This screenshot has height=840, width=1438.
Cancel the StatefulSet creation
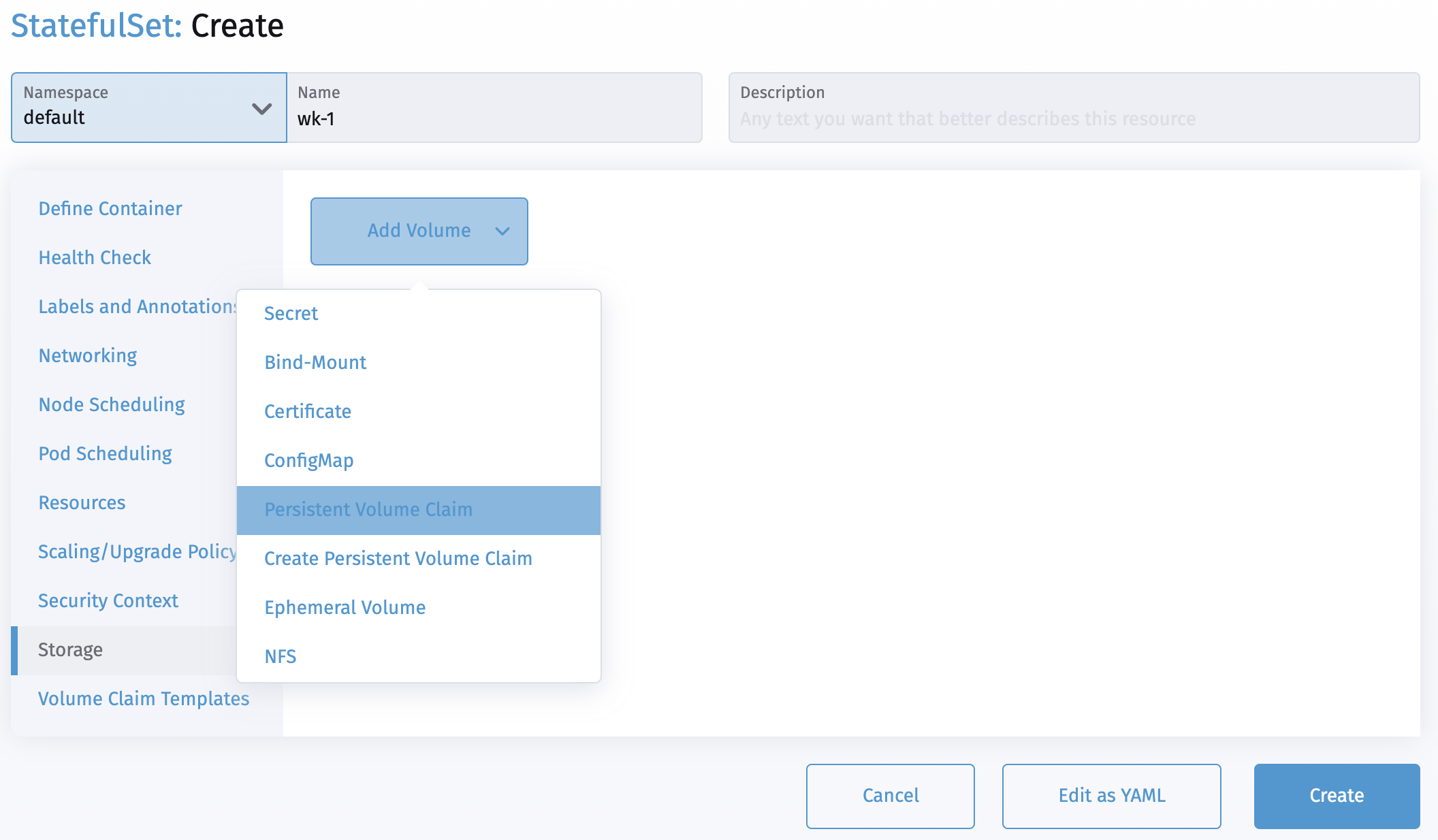[x=890, y=796]
